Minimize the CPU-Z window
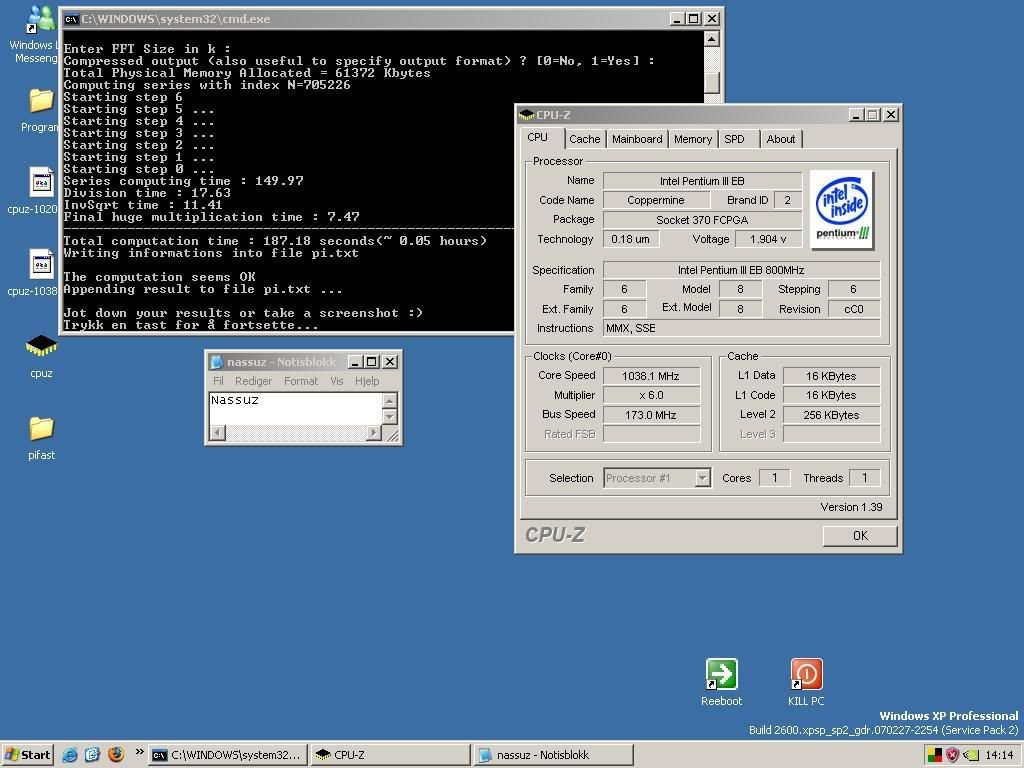The width and height of the screenshot is (1024, 768). [x=857, y=115]
